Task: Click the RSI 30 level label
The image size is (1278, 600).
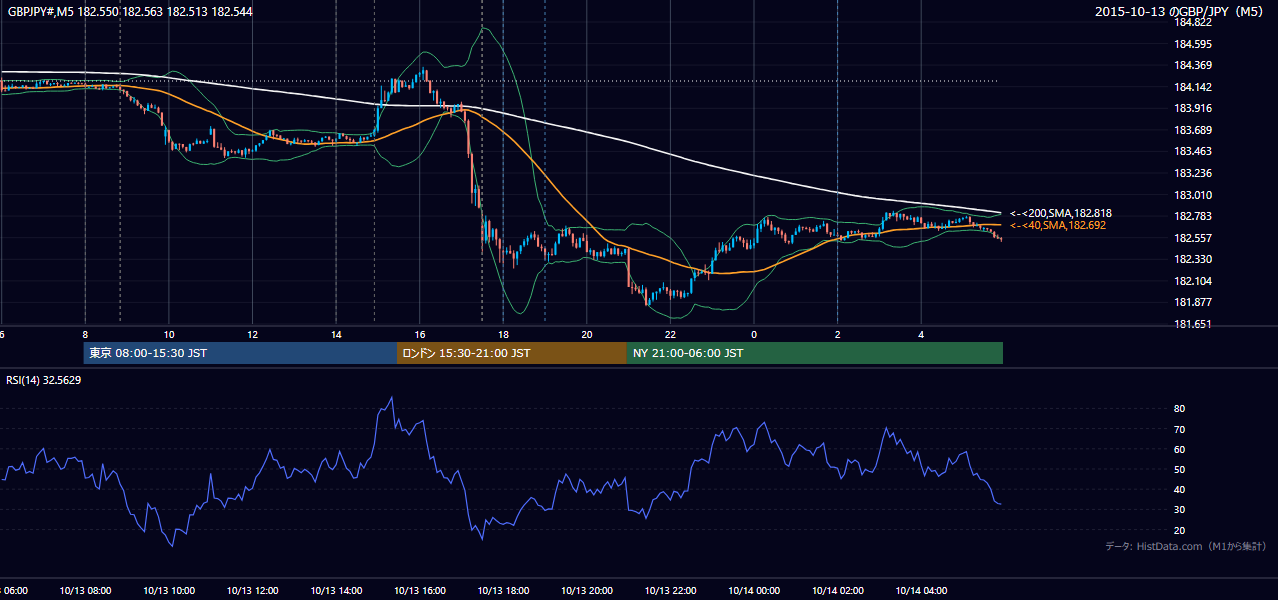Action: pos(1179,510)
